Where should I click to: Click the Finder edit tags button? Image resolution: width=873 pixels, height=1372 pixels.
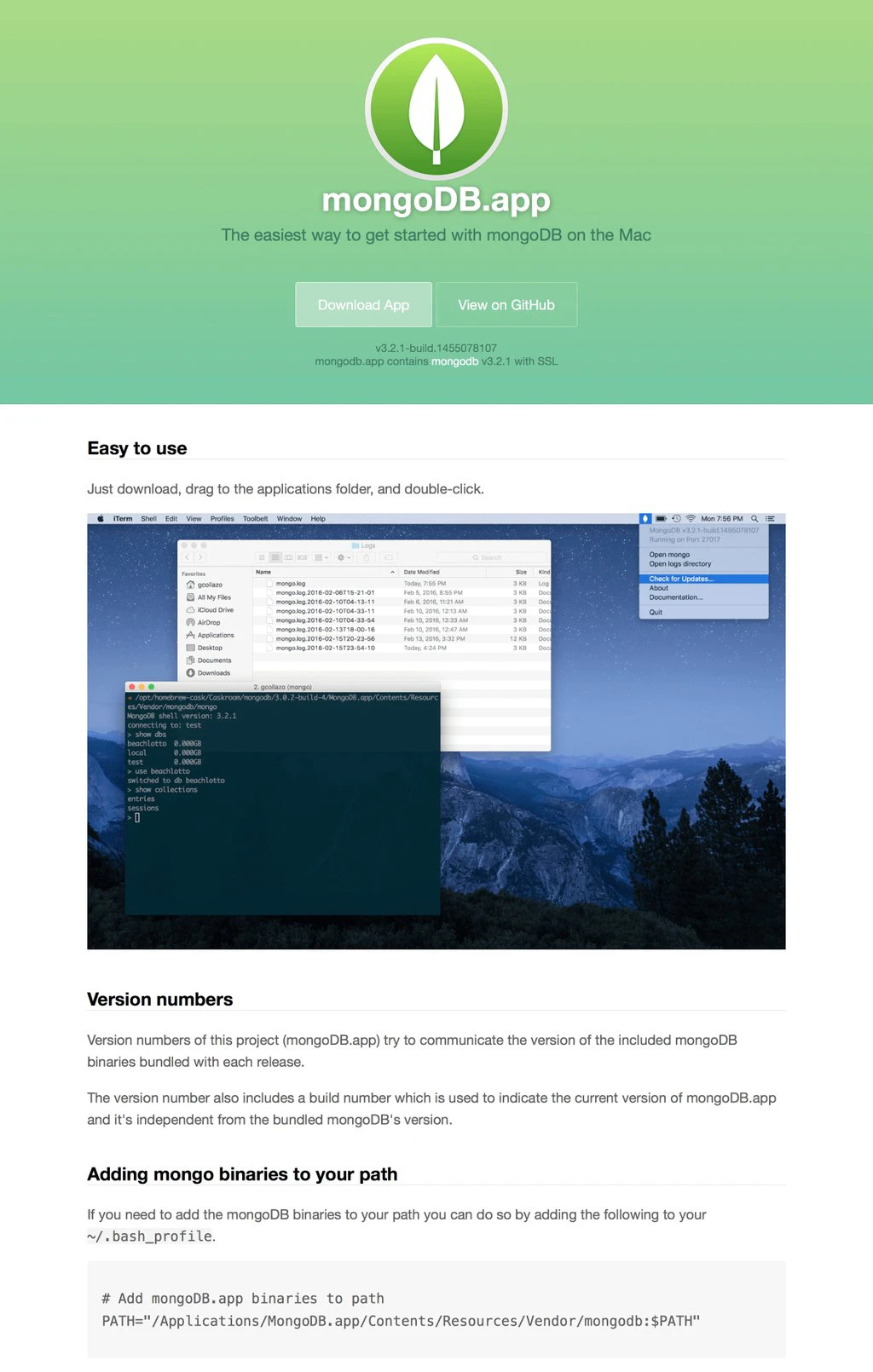coord(388,557)
